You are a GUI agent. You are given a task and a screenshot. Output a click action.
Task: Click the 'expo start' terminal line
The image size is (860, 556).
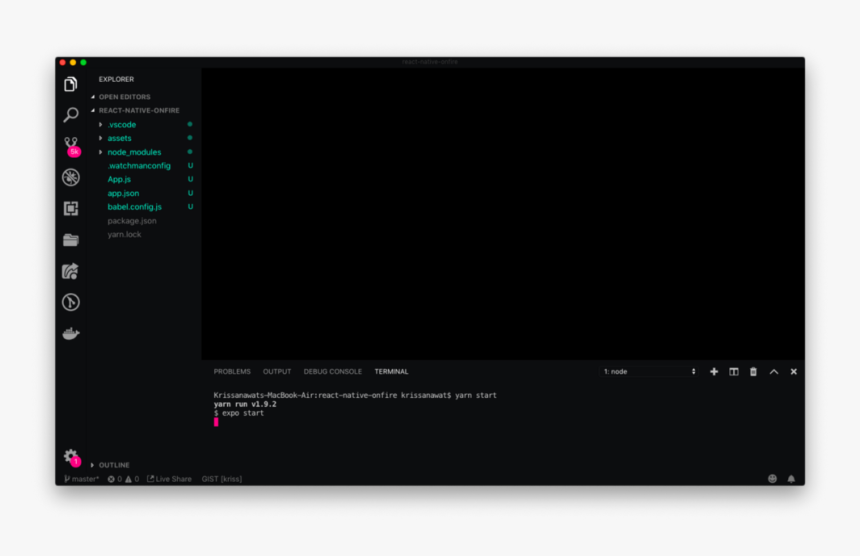click(x=239, y=413)
